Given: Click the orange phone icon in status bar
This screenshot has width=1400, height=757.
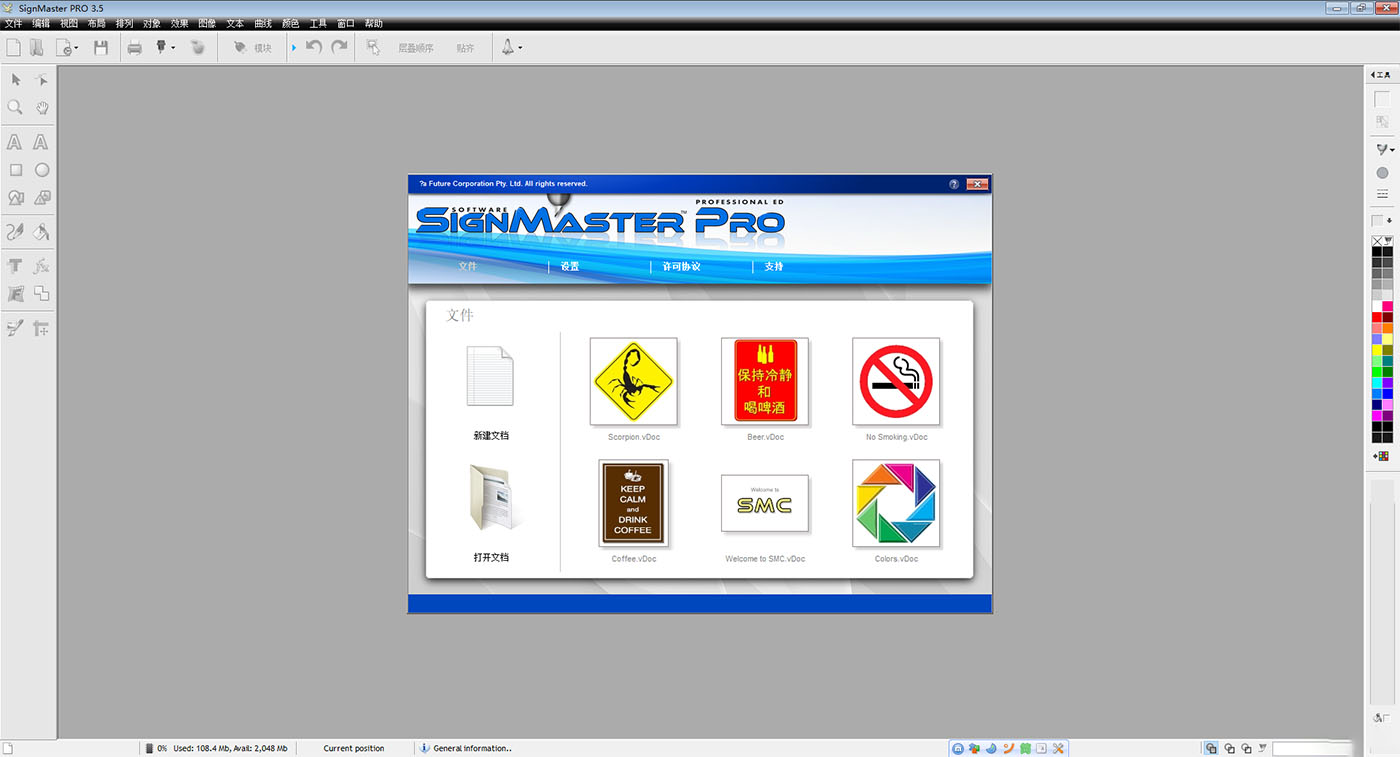Looking at the screenshot, I should tap(1008, 748).
